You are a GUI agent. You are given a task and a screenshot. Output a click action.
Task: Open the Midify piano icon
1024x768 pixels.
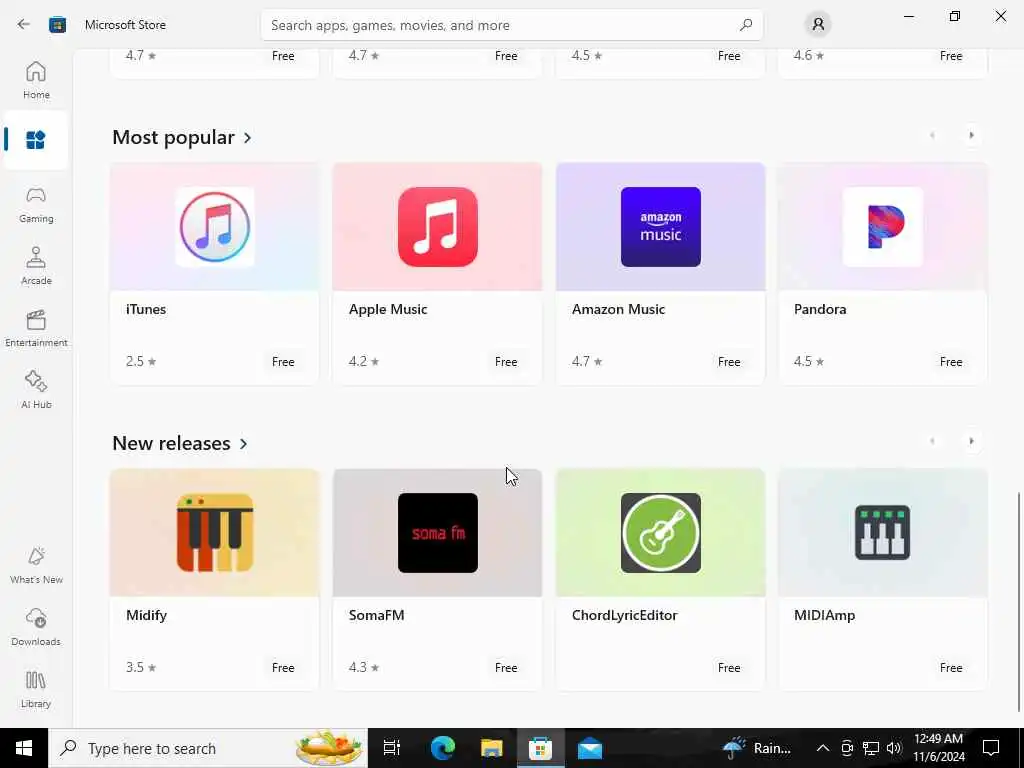tap(215, 533)
